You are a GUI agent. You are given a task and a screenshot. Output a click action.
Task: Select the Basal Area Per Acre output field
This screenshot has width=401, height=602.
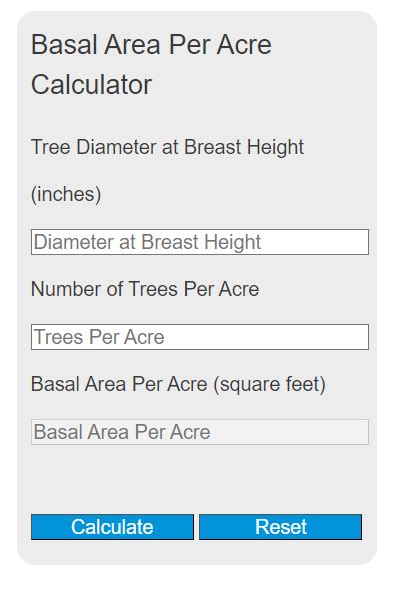(x=200, y=432)
